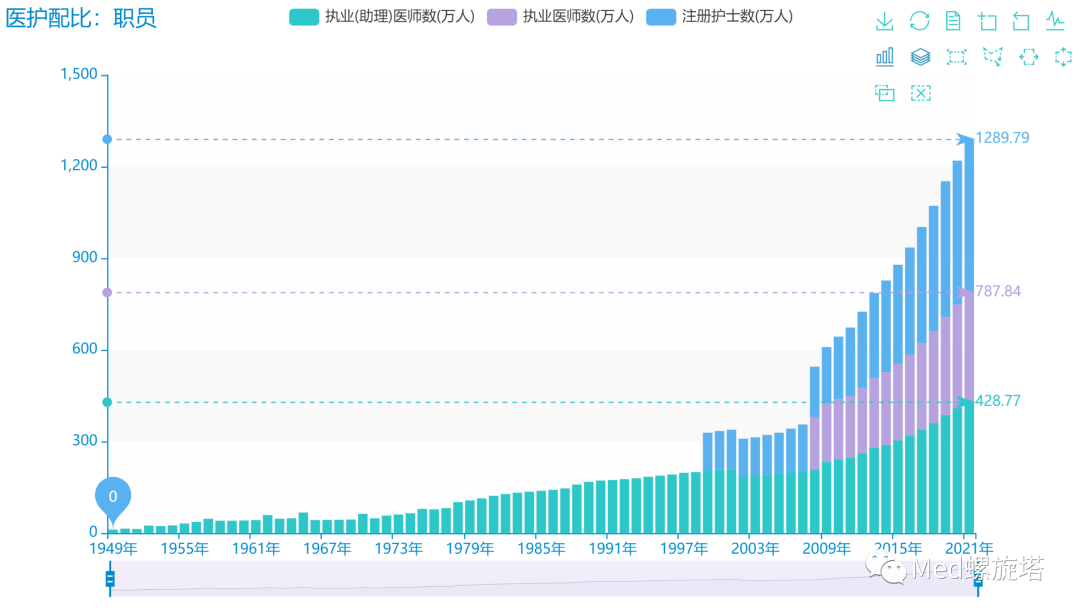Click the keep-selections overlapping boxes icon

(x=884, y=93)
